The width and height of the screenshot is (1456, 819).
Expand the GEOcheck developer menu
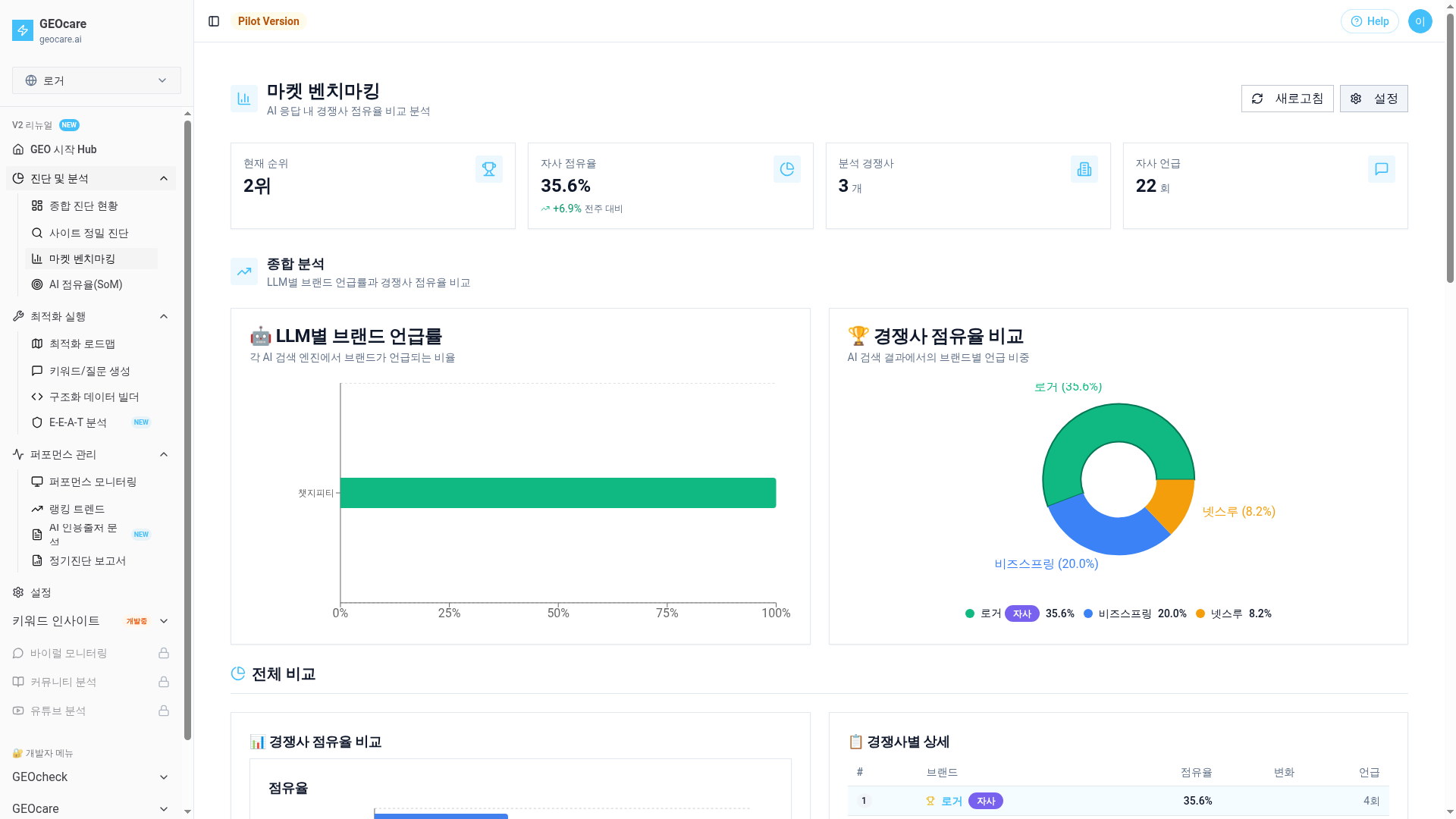click(164, 777)
